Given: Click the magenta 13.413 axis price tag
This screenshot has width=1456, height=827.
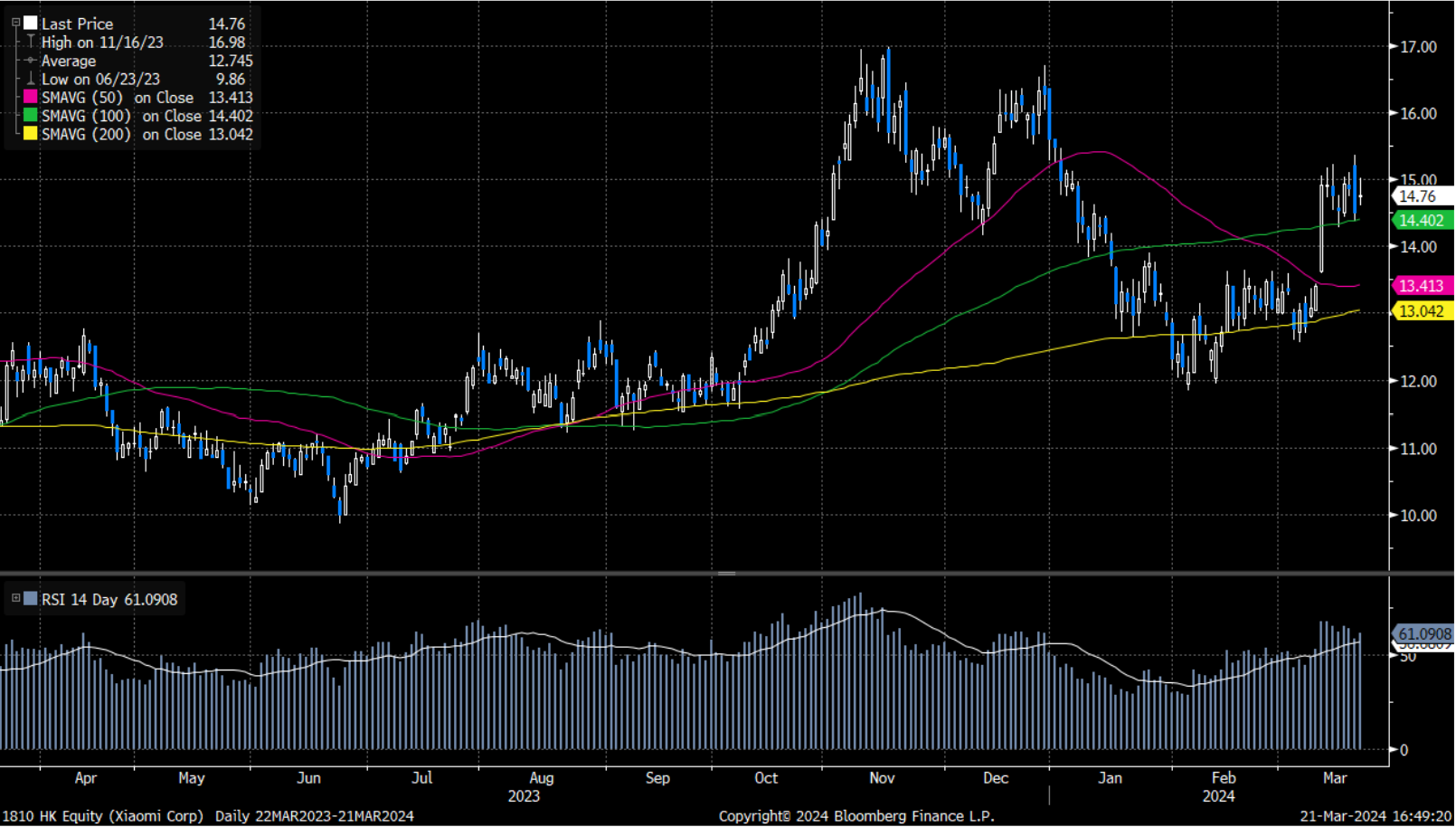Looking at the screenshot, I should [1422, 286].
